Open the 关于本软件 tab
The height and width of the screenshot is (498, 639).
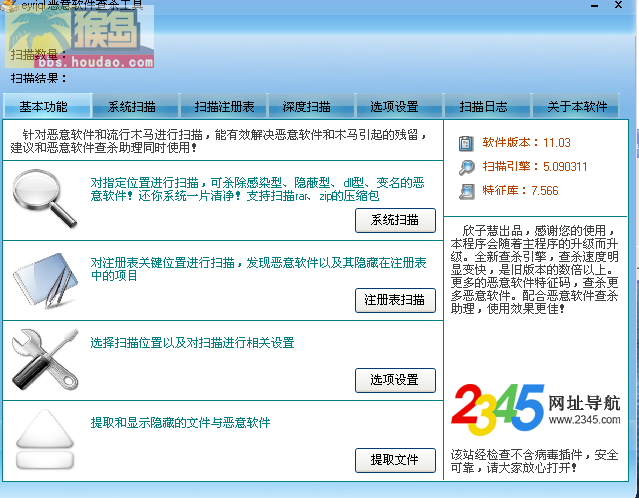click(576, 106)
